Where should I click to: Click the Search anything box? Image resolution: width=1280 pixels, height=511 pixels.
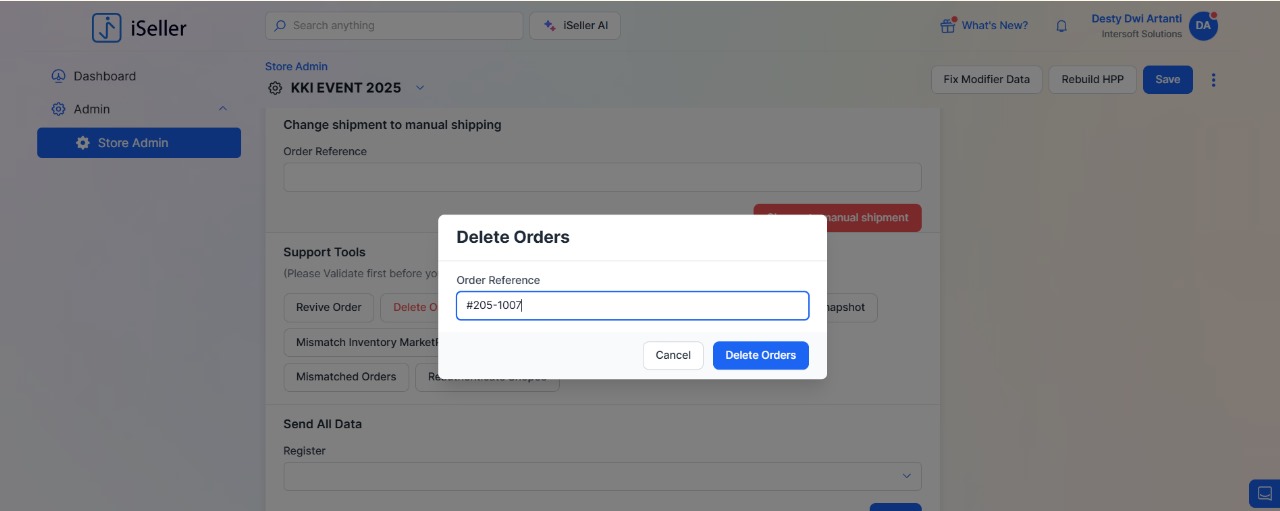394,26
